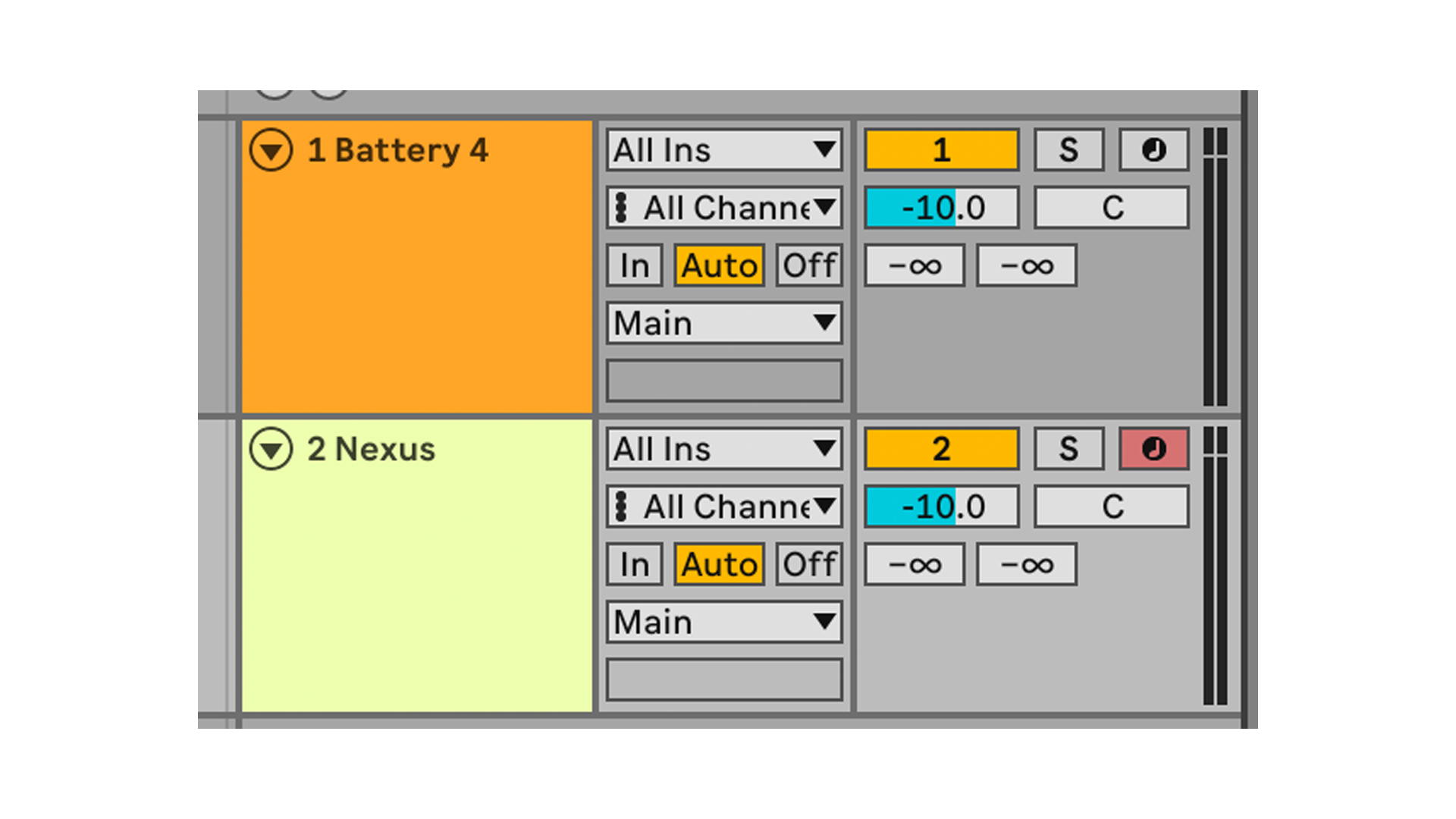Open Main output dropdown on Battery 4 track
Image resolution: width=1456 pixels, height=819 pixels.
tap(724, 323)
